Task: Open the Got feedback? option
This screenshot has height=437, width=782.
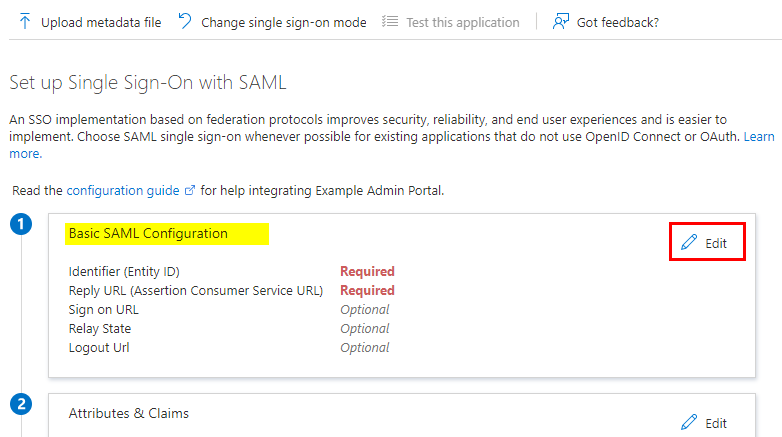Action: [606, 22]
